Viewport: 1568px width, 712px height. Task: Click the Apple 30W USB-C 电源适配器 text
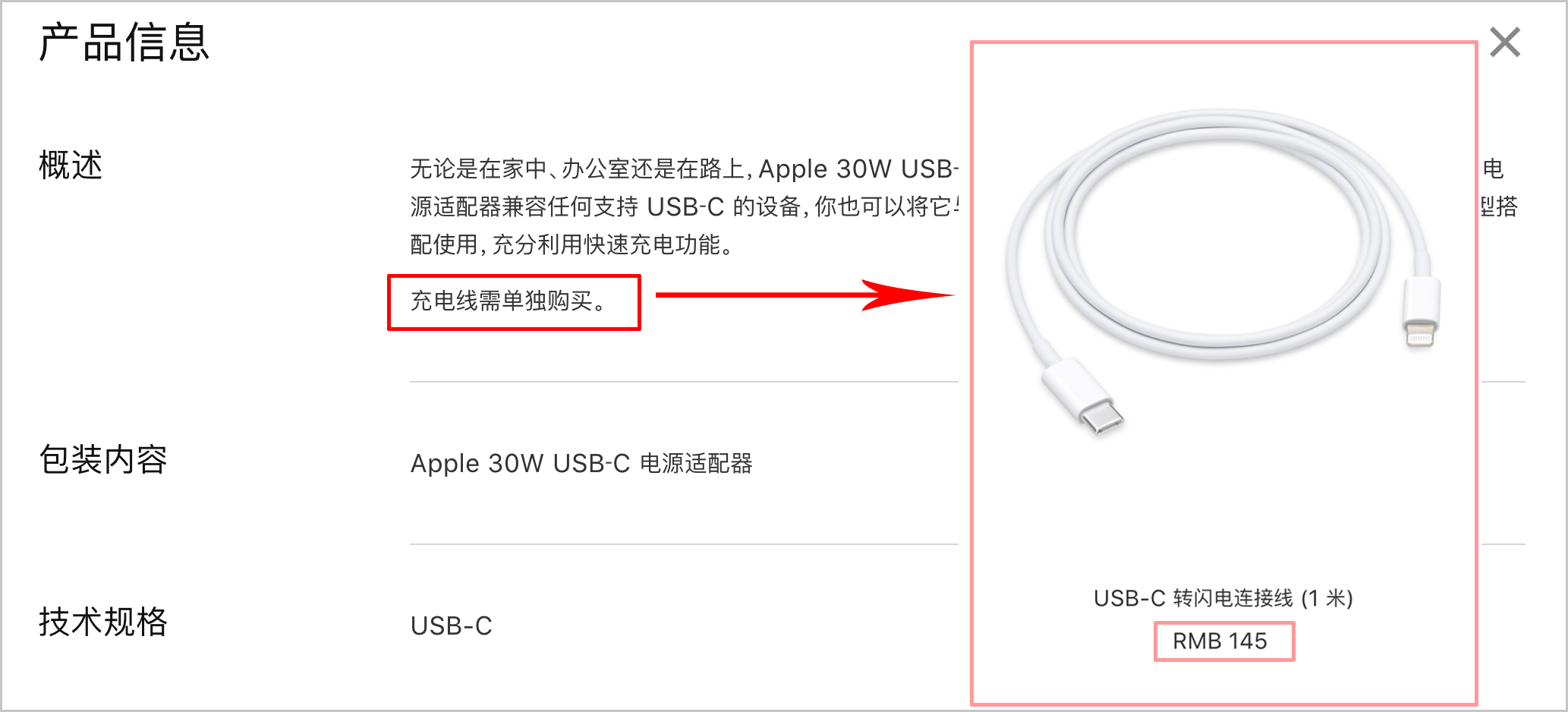click(x=581, y=463)
